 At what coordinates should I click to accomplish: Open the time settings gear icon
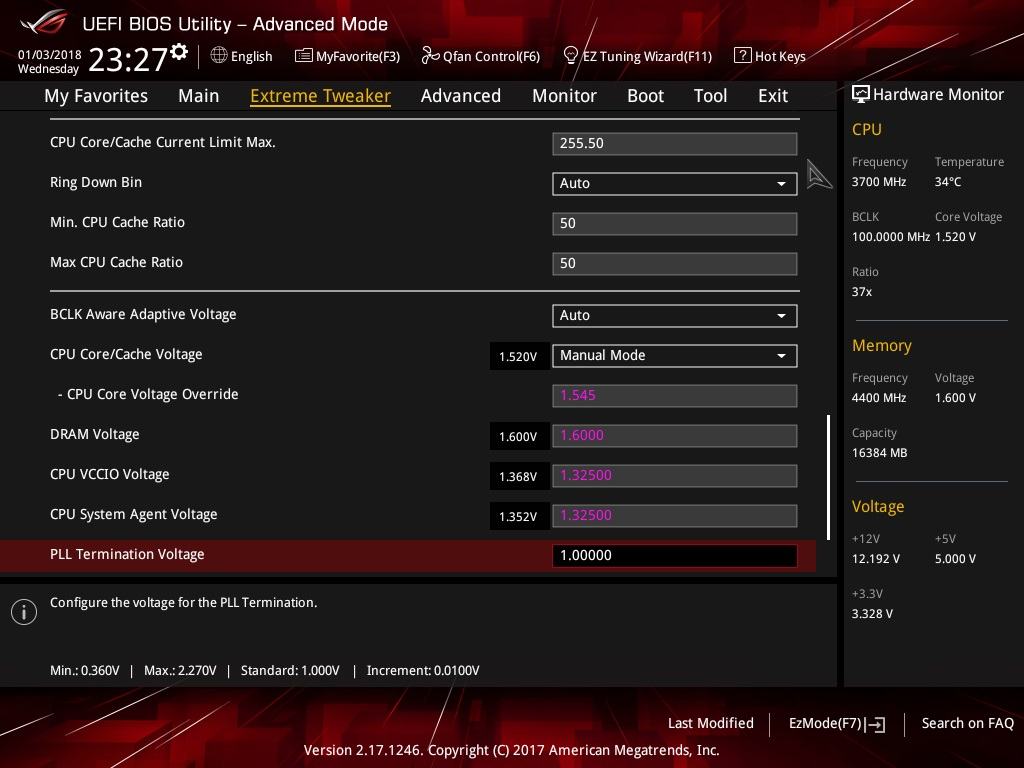tap(179, 52)
